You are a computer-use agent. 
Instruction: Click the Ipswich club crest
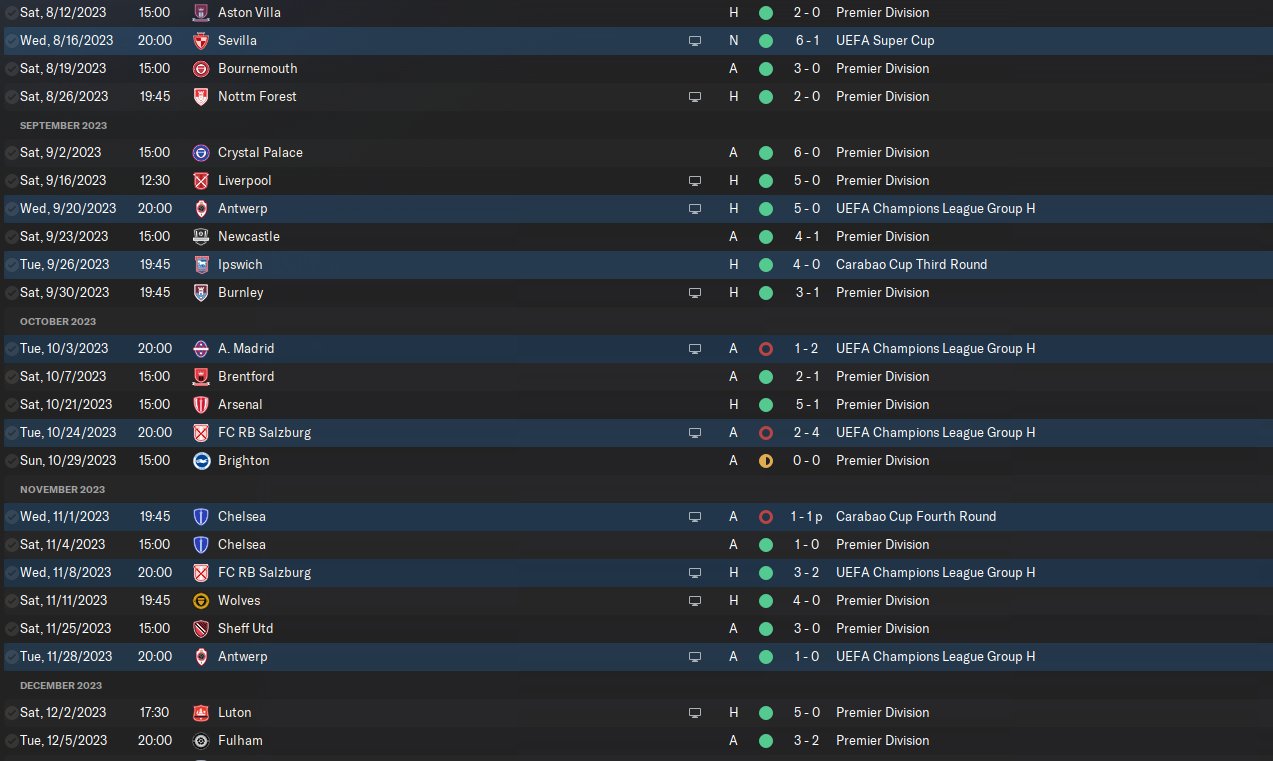(x=201, y=265)
